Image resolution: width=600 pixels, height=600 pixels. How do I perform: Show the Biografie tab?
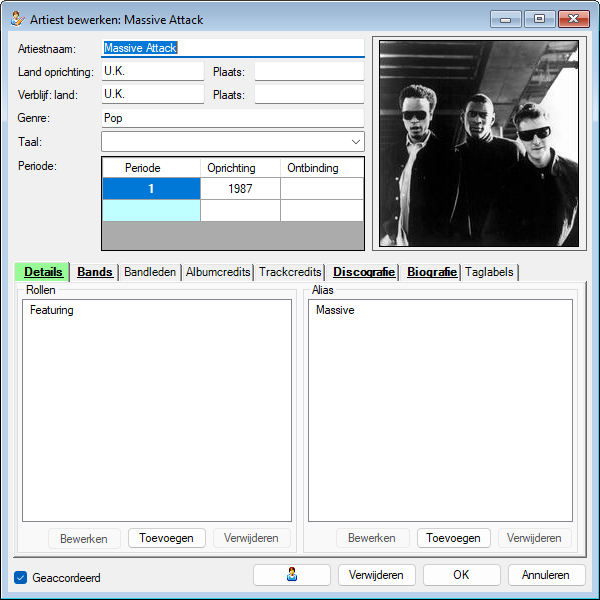(431, 272)
